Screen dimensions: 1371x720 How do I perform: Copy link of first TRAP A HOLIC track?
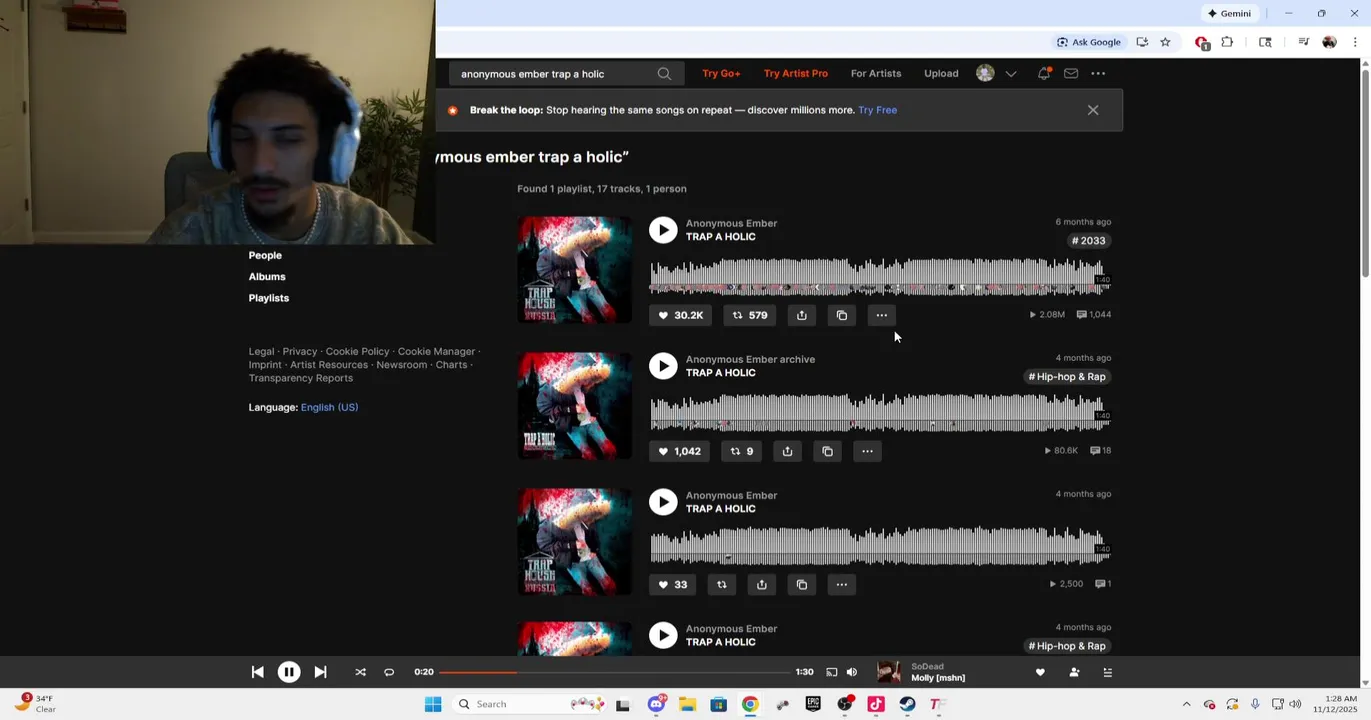842,315
